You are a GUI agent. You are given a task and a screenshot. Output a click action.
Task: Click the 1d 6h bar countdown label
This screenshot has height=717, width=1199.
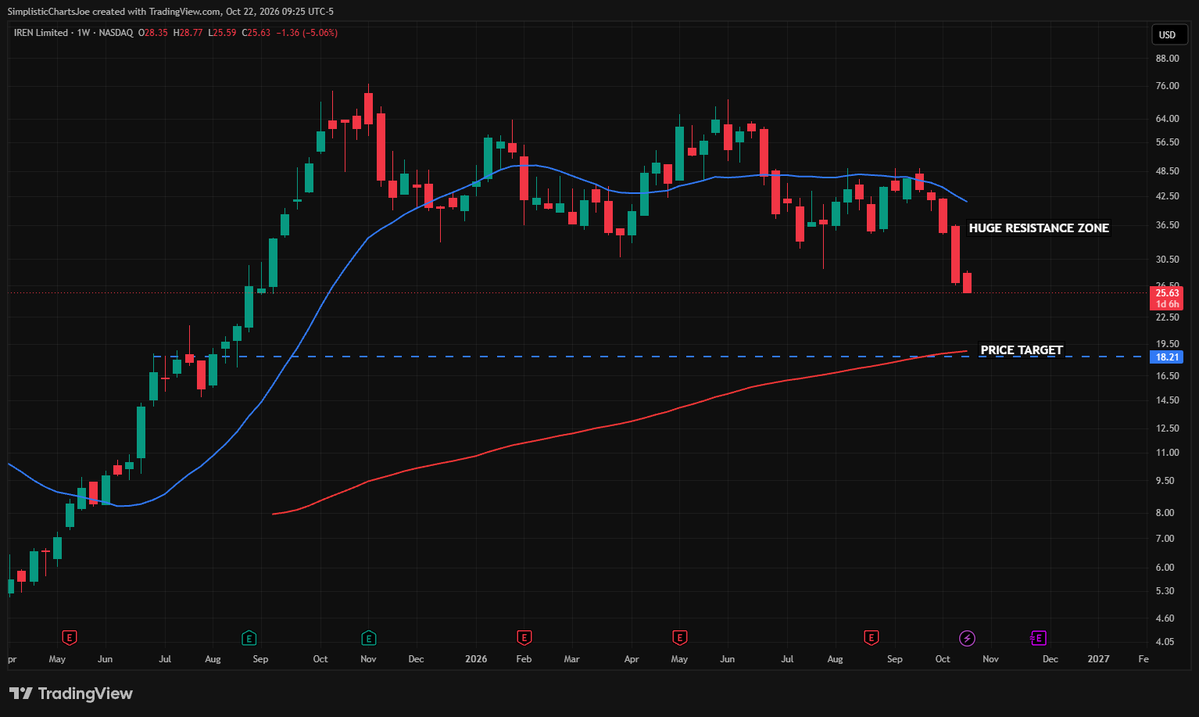(1167, 304)
